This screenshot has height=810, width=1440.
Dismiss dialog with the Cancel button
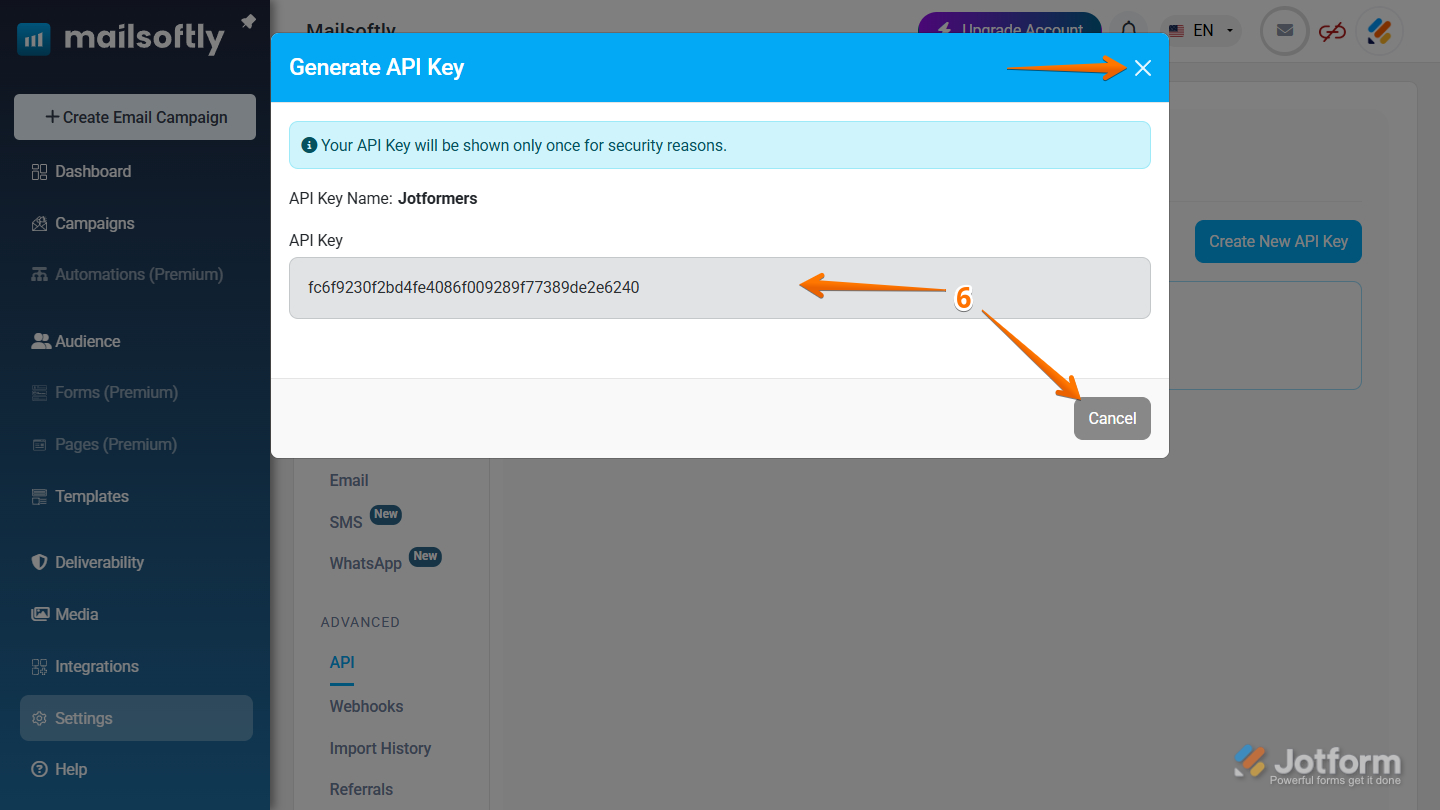(1112, 418)
